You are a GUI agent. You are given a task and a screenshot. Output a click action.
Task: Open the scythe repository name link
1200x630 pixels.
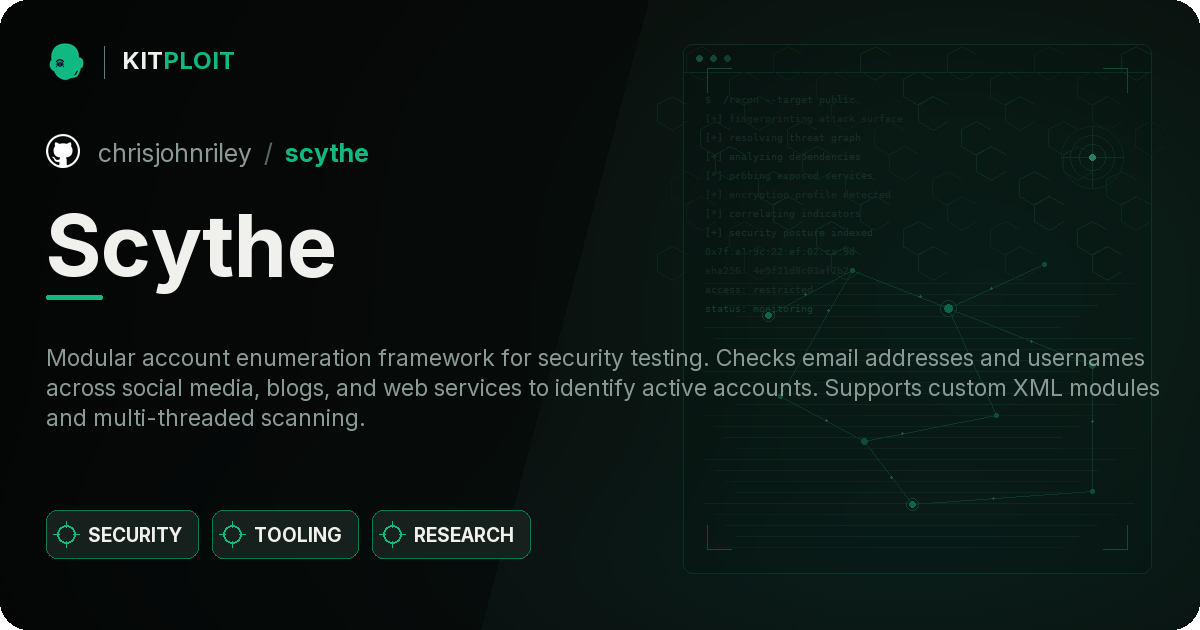[327, 154]
